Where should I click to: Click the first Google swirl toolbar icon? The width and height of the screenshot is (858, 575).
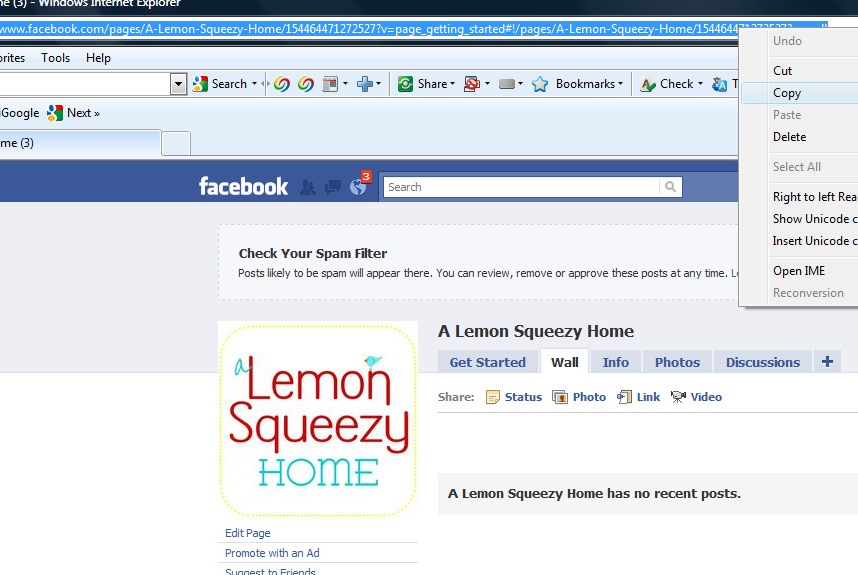[282, 84]
